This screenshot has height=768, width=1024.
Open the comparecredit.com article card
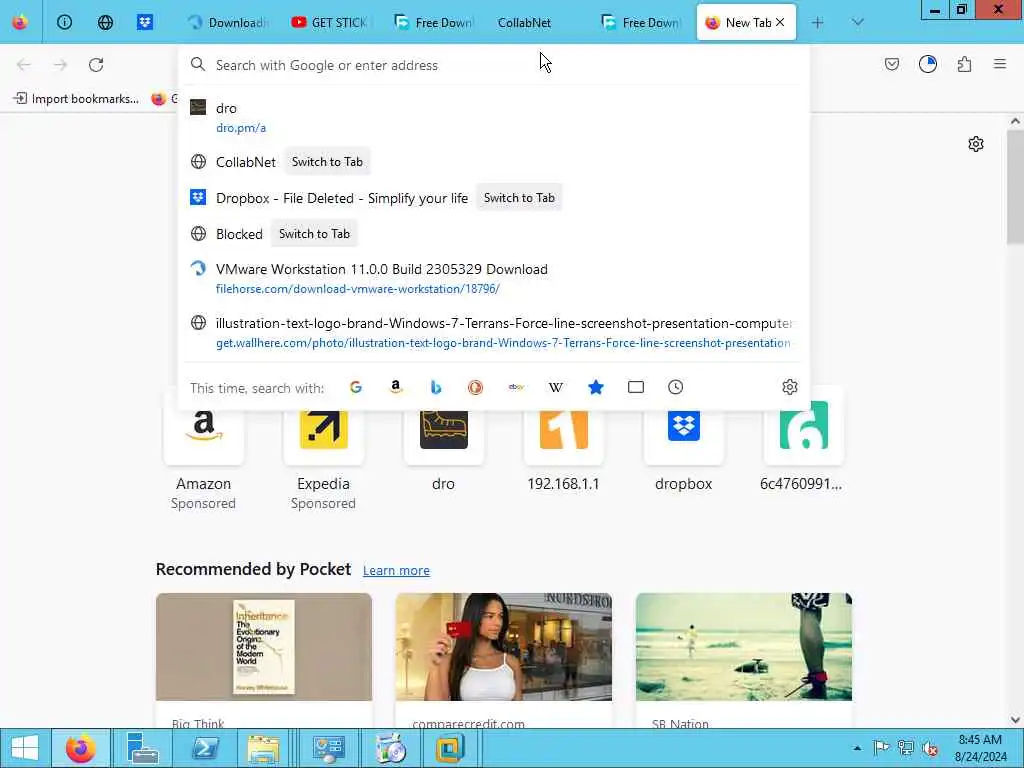pos(504,660)
